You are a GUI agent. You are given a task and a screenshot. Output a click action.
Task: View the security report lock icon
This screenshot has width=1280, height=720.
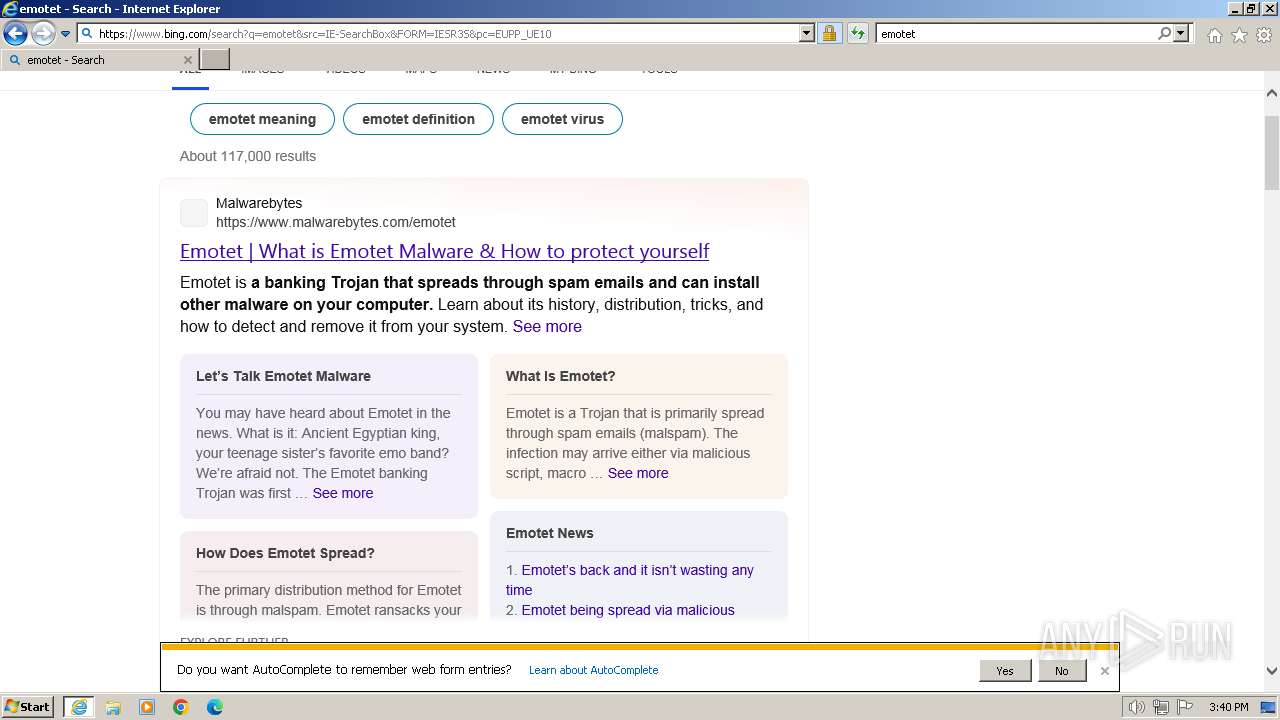[x=829, y=34]
